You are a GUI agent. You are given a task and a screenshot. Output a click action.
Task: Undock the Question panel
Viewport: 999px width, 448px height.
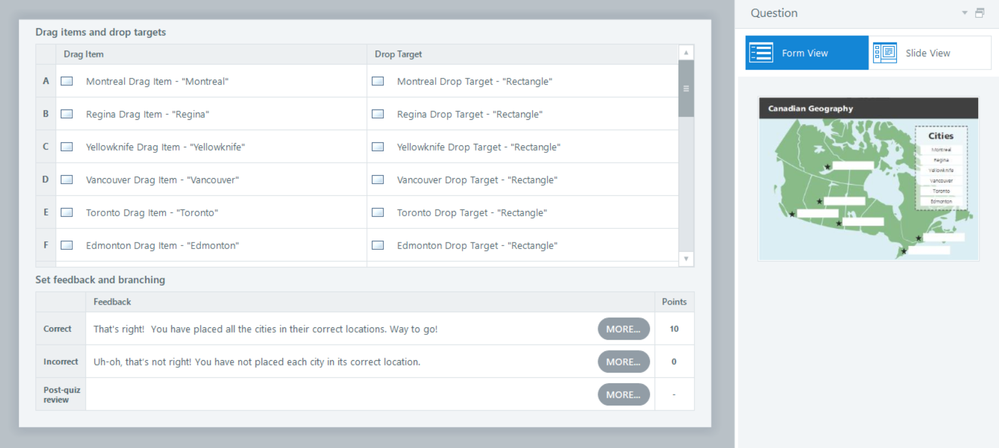point(980,13)
